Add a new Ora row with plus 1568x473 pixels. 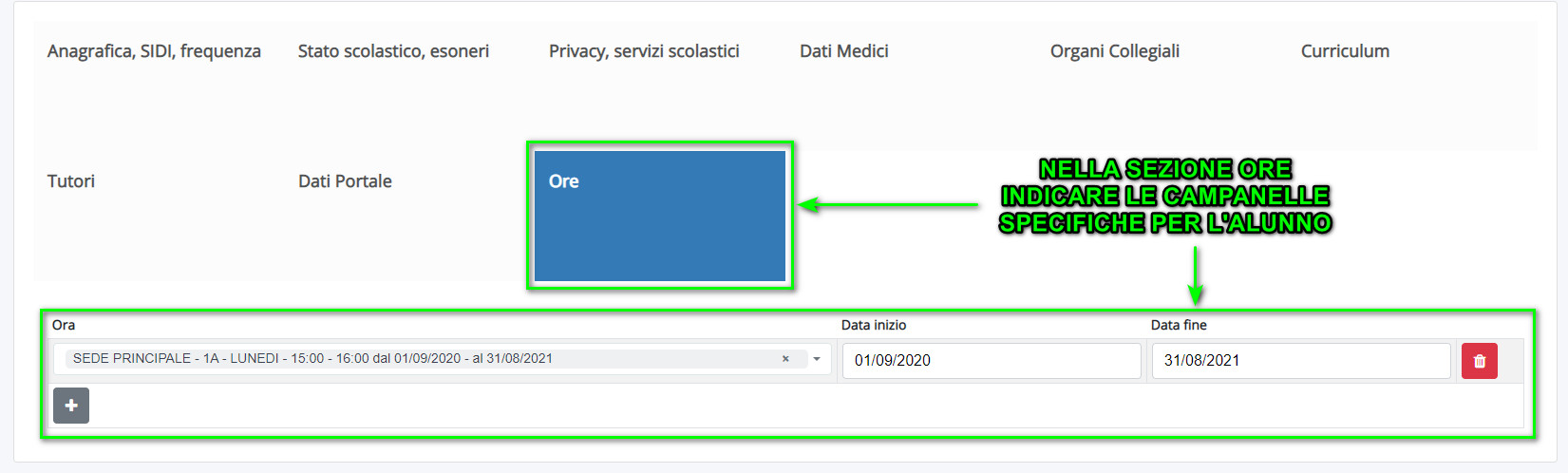coord(71,406)
